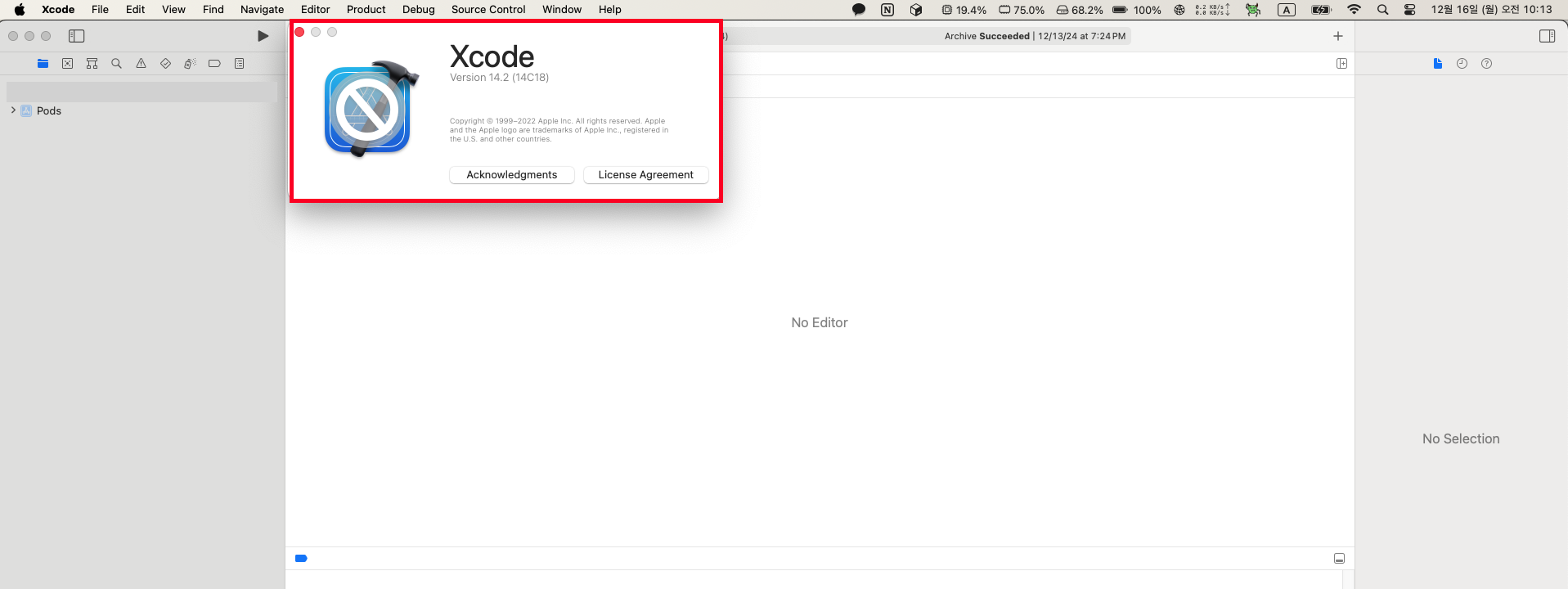Image resolution: width=1568 pixels, height=589 pixels.
Task: Click CPU usage 19.4% indicator
Action: [x=964, y=10]
